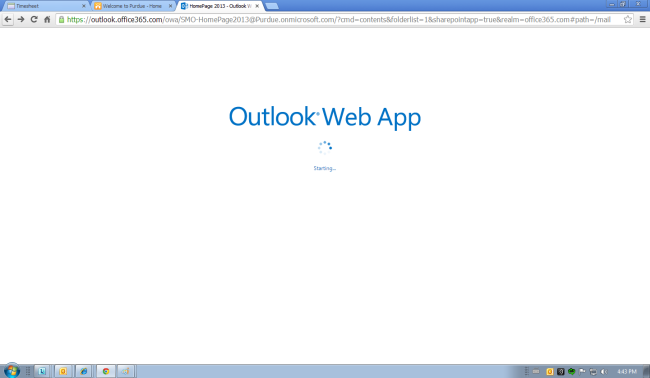Click the green padlock security icon

pos(61,19)
